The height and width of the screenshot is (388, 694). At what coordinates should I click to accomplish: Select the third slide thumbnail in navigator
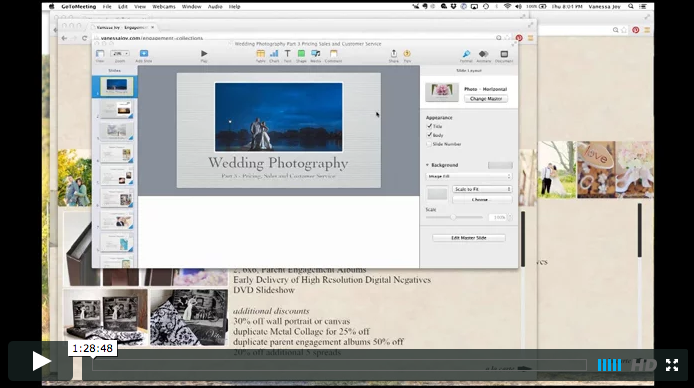[x=116, y=131]
